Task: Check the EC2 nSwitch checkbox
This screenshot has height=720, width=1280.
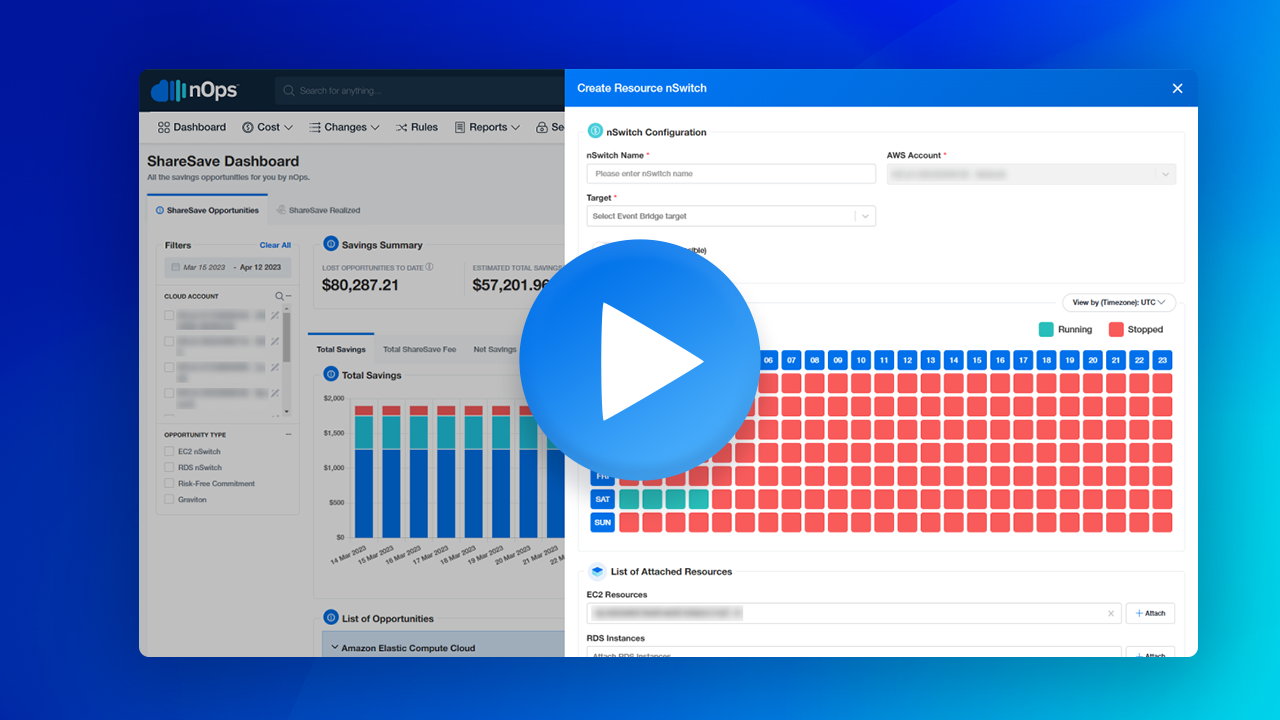Action: coord(169,451)
